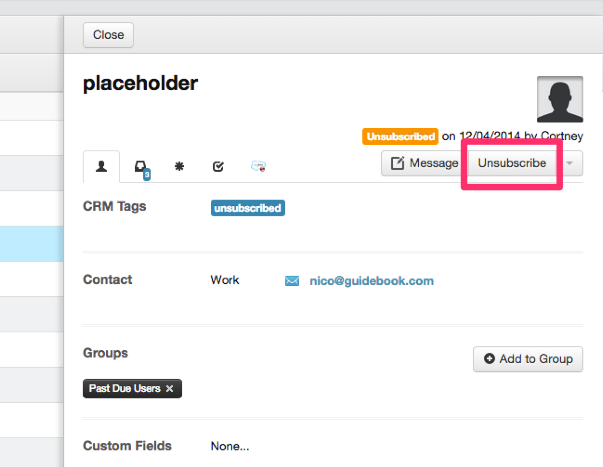The image size is (603, 467).
Task: Click the Past Due Users group label
Action: [124, 388]
